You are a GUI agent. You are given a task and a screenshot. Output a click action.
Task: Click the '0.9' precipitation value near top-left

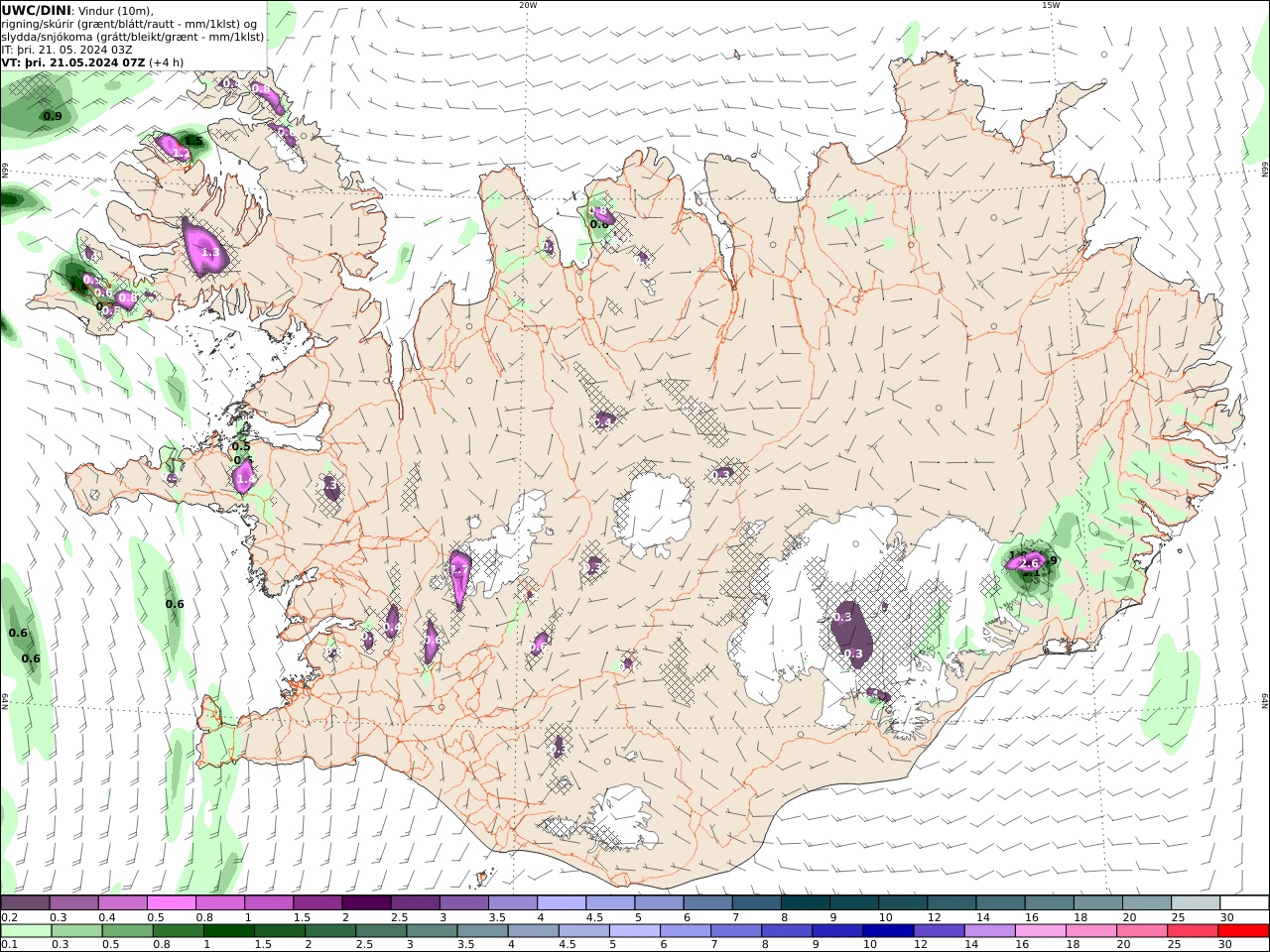52,116
